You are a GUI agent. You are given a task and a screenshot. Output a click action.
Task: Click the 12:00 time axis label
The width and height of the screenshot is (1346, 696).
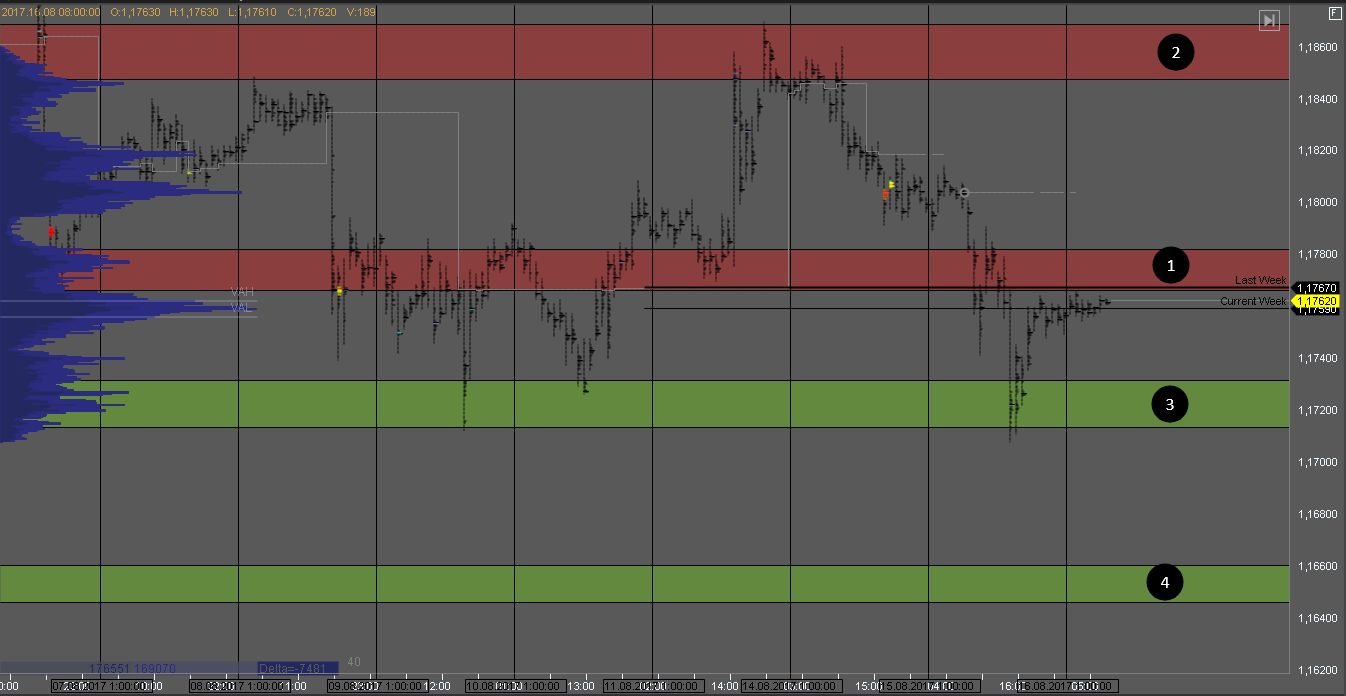pos(438,687)
